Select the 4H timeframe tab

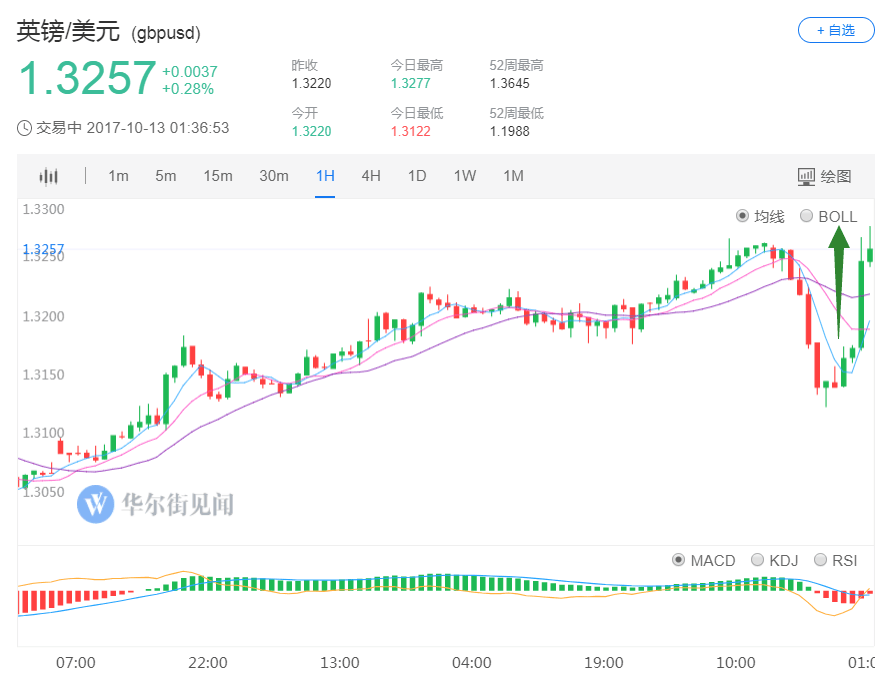click(371, 176)
